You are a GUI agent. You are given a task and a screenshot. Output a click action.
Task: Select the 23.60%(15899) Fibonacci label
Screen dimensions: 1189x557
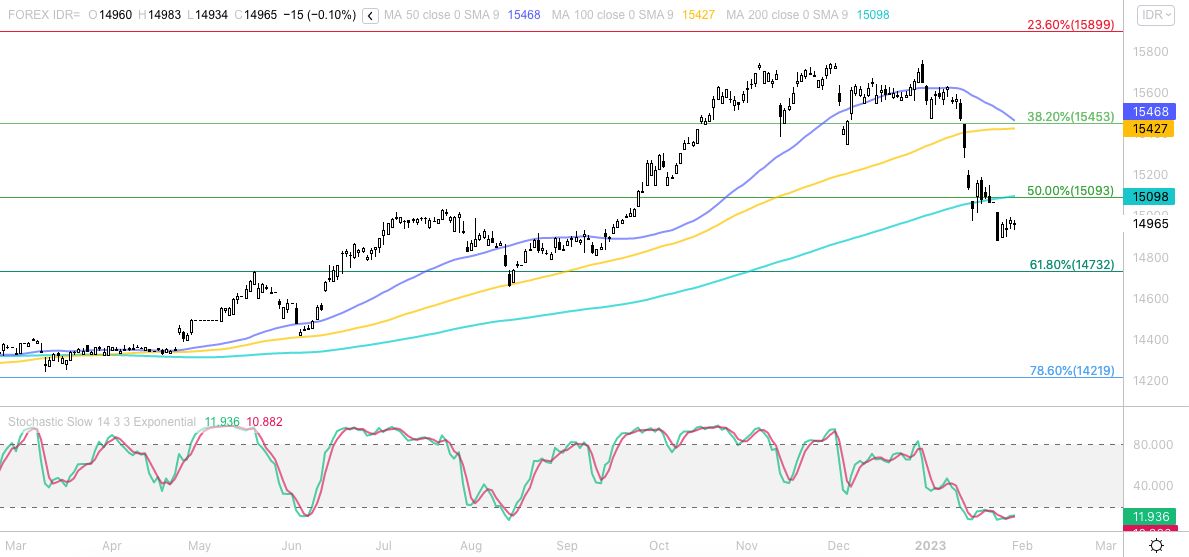click(1070, 25)
